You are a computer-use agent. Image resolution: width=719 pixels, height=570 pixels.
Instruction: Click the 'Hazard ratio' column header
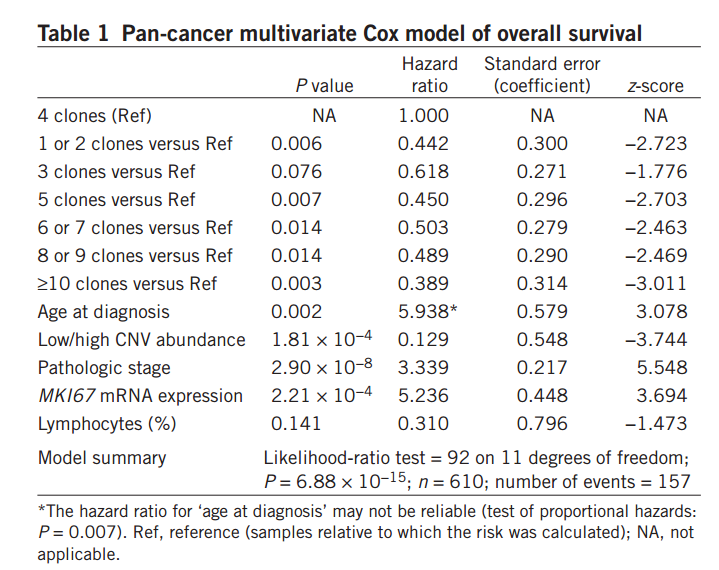pyautogui.click(x=430, y=75)
